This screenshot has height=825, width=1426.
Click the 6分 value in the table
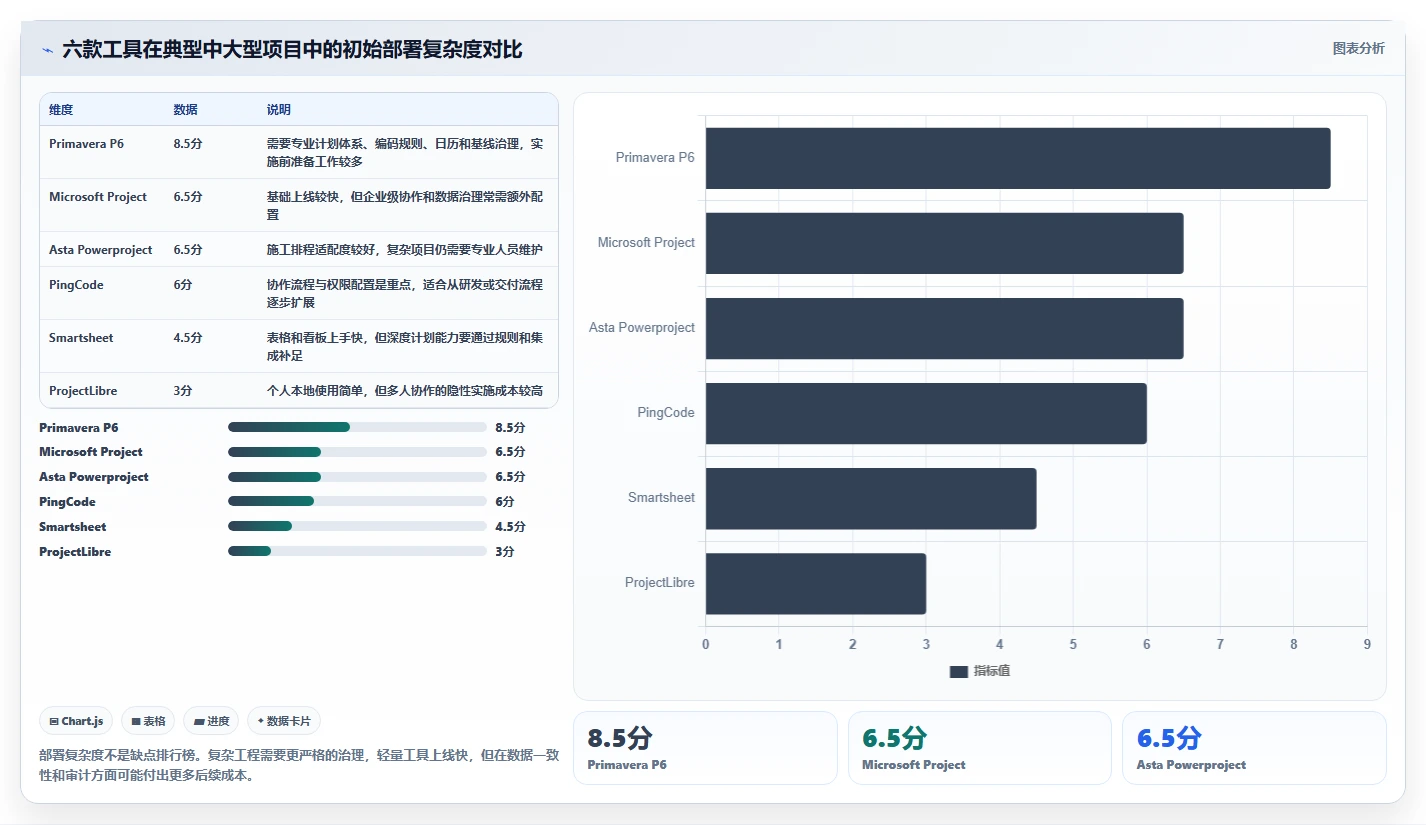click(183, 285)
